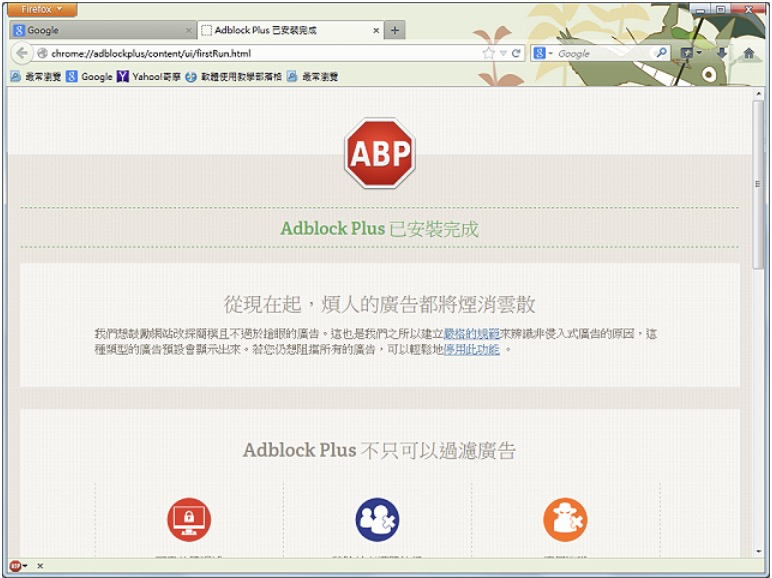
Task: Click the 停用此功能 link
Action: [x=472, y=350]
